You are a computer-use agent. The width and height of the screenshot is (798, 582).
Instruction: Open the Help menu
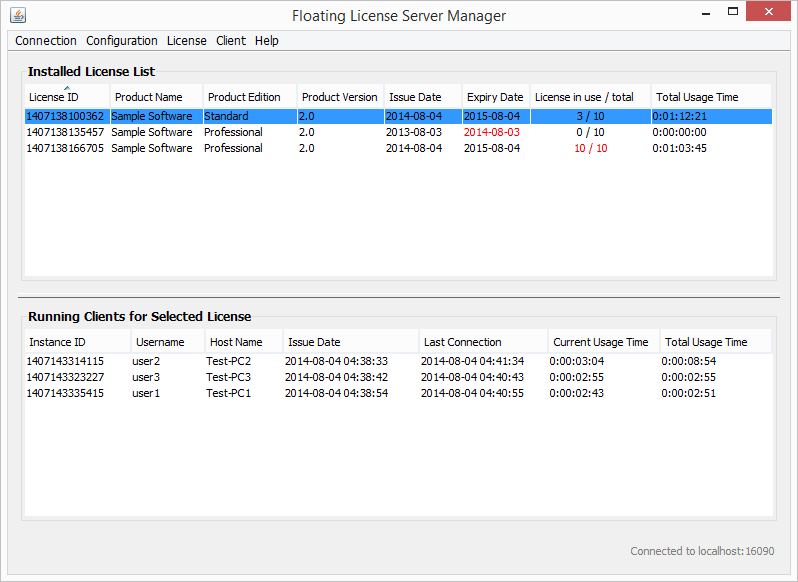(x=267, y=41)
